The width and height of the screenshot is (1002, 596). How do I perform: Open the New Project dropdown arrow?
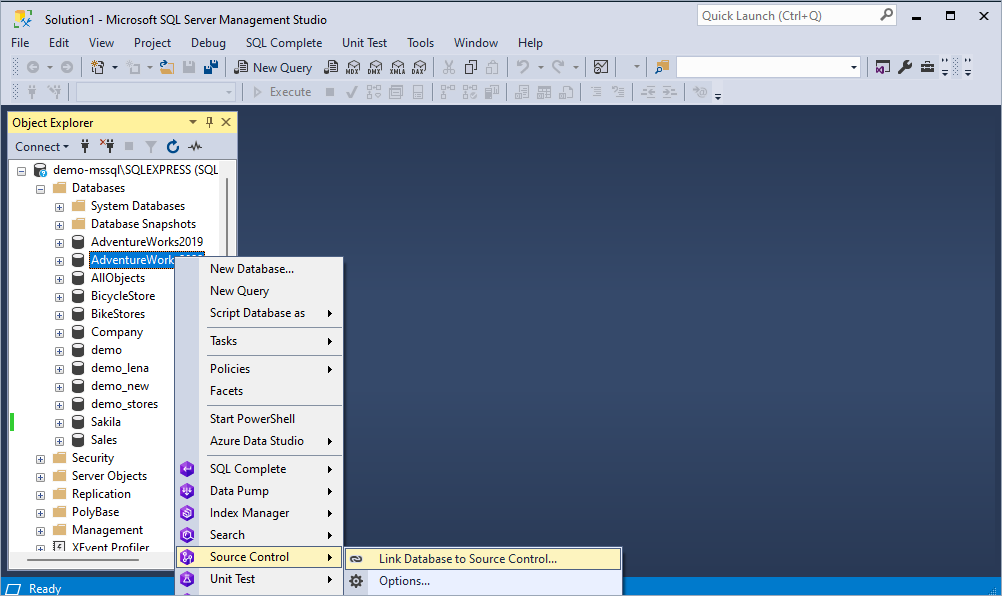click(x=115, y=67)
